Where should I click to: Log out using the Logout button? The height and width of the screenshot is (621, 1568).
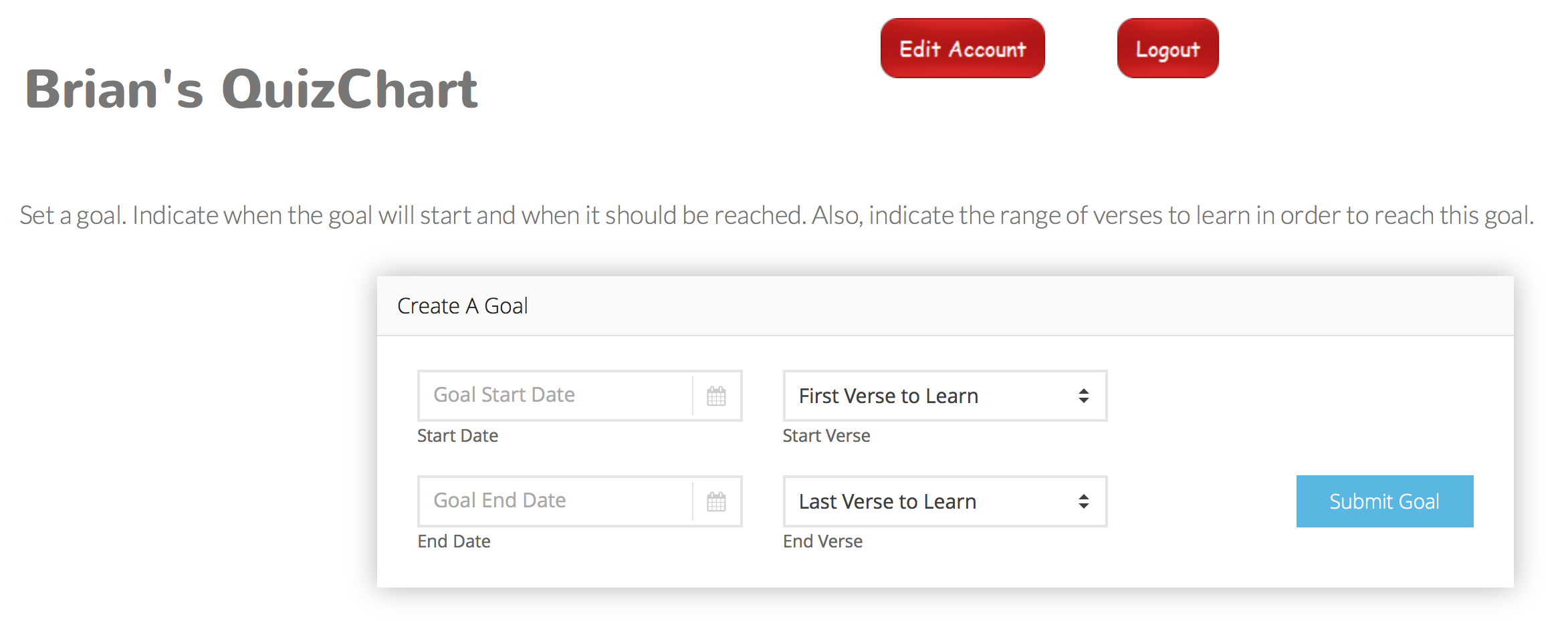point(1167,49)
